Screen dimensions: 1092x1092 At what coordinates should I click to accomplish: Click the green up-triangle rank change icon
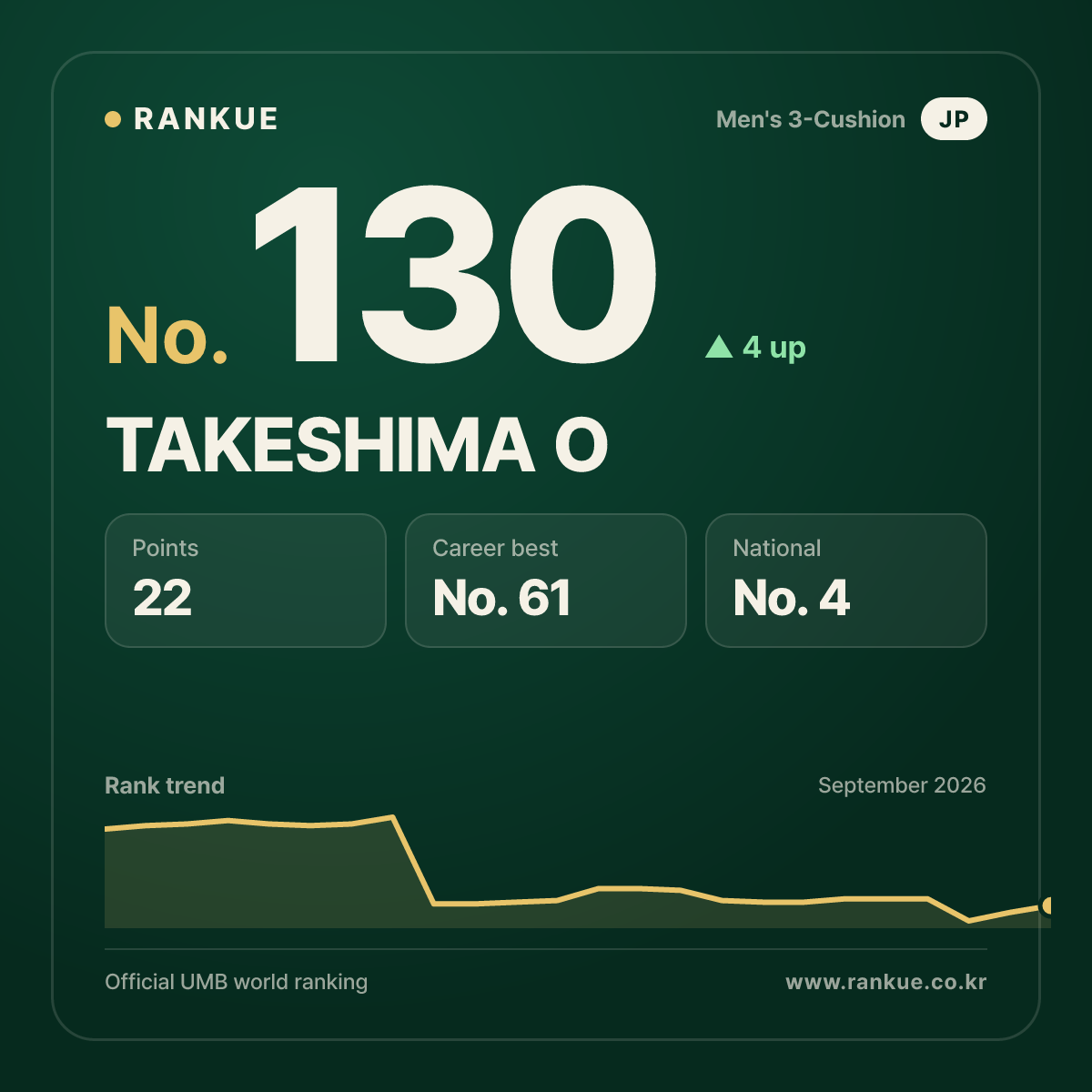click(x=719, y=347)
